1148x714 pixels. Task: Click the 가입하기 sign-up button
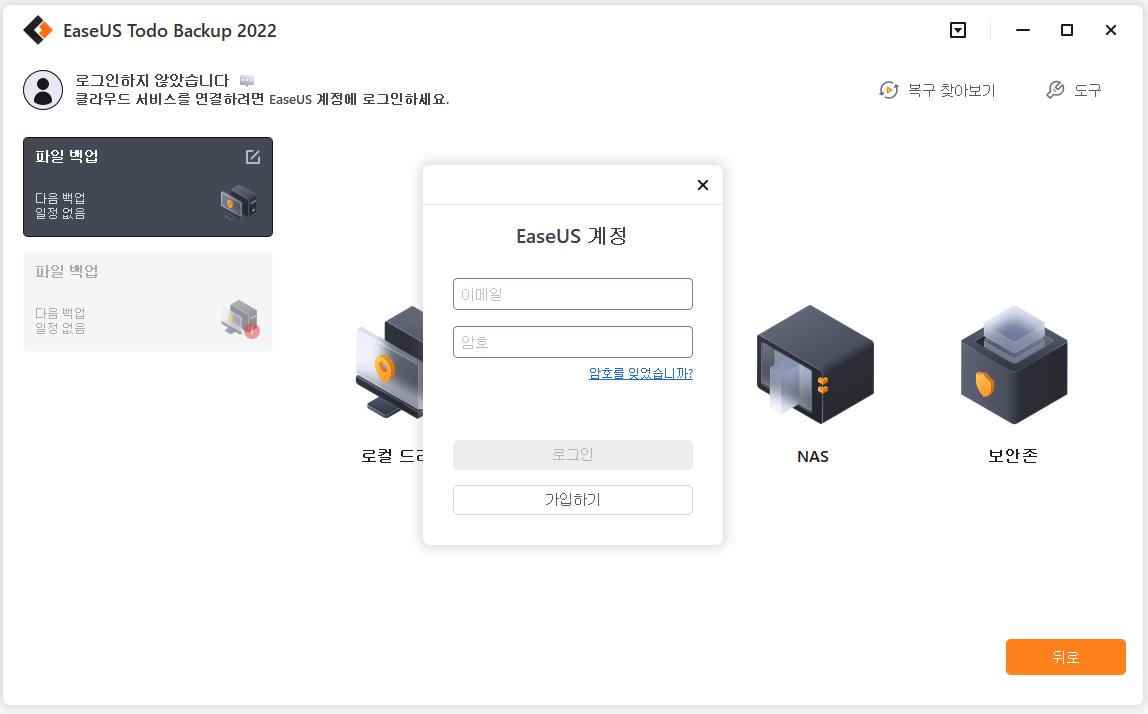coord(573,500)
